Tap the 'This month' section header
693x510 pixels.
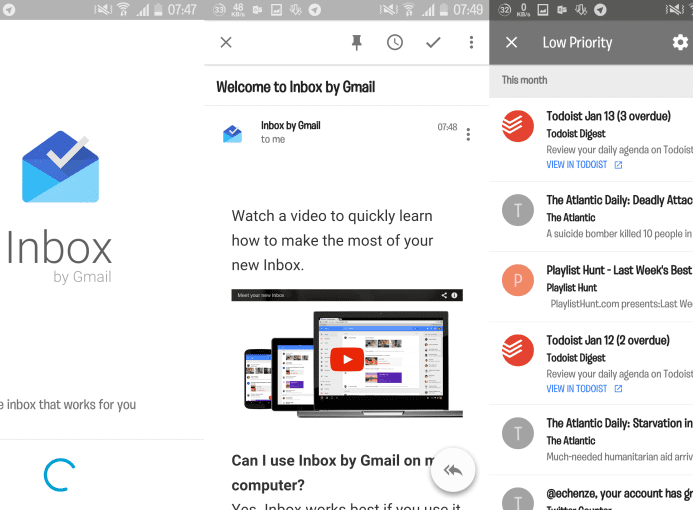524,80
